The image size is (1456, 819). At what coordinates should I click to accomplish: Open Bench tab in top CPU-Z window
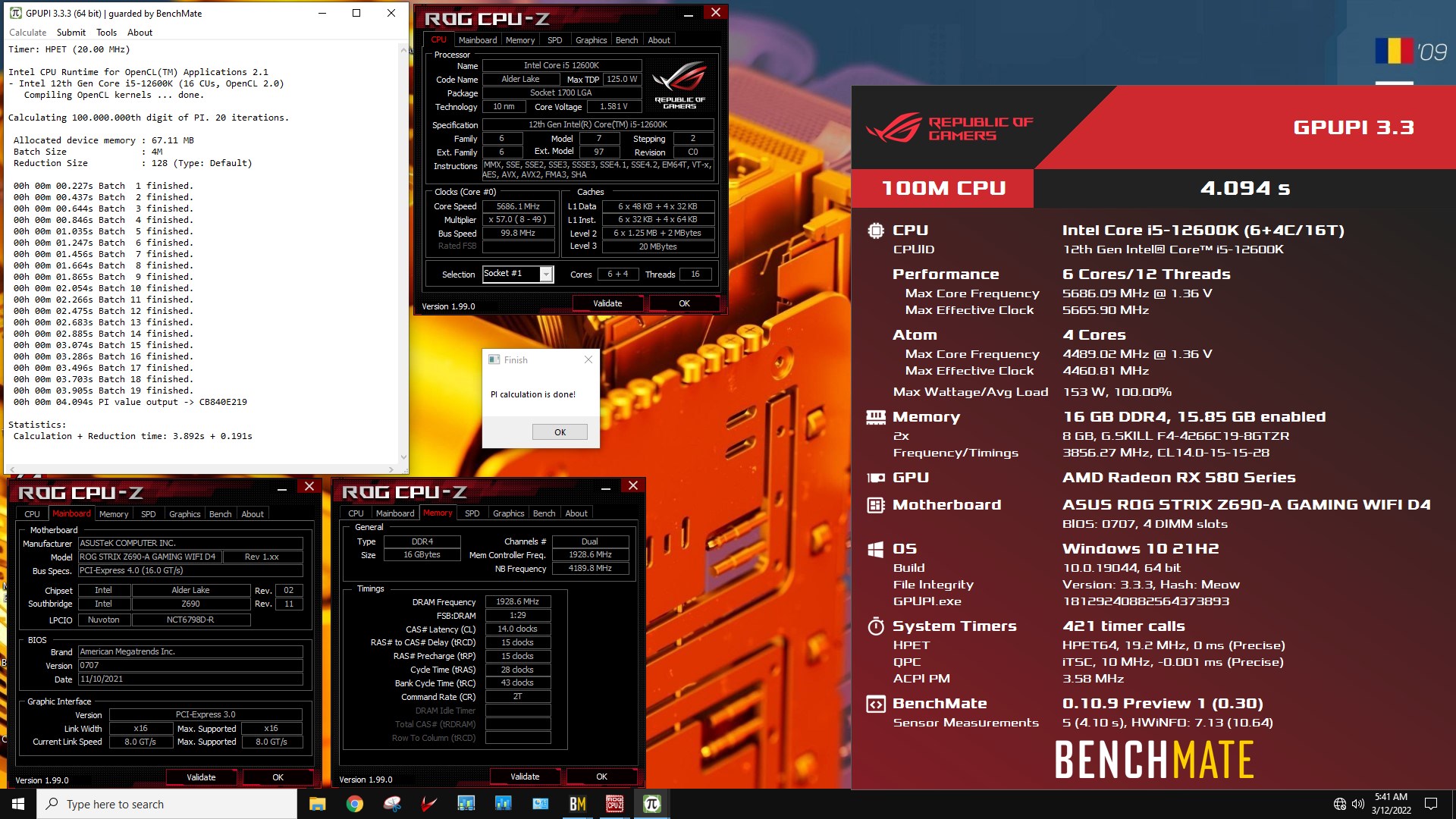tap(626, 40)
